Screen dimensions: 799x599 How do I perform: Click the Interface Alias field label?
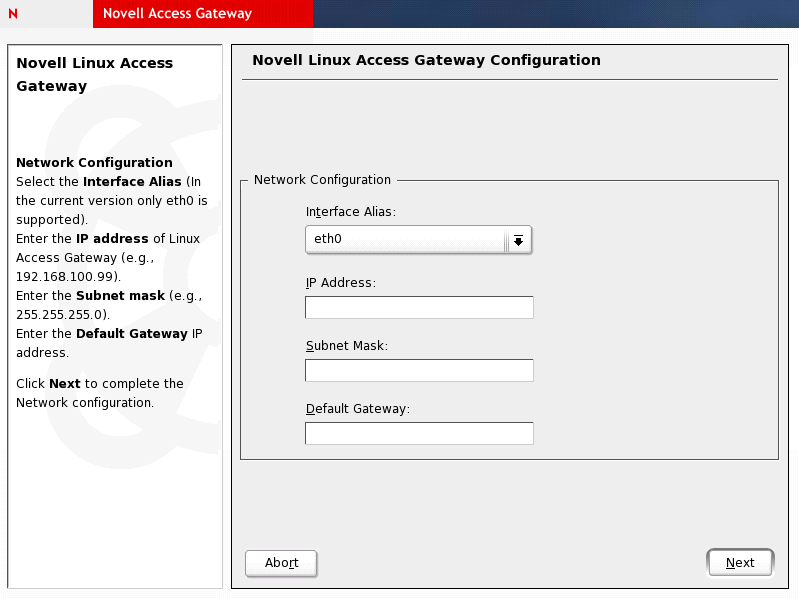pos(350,212)
